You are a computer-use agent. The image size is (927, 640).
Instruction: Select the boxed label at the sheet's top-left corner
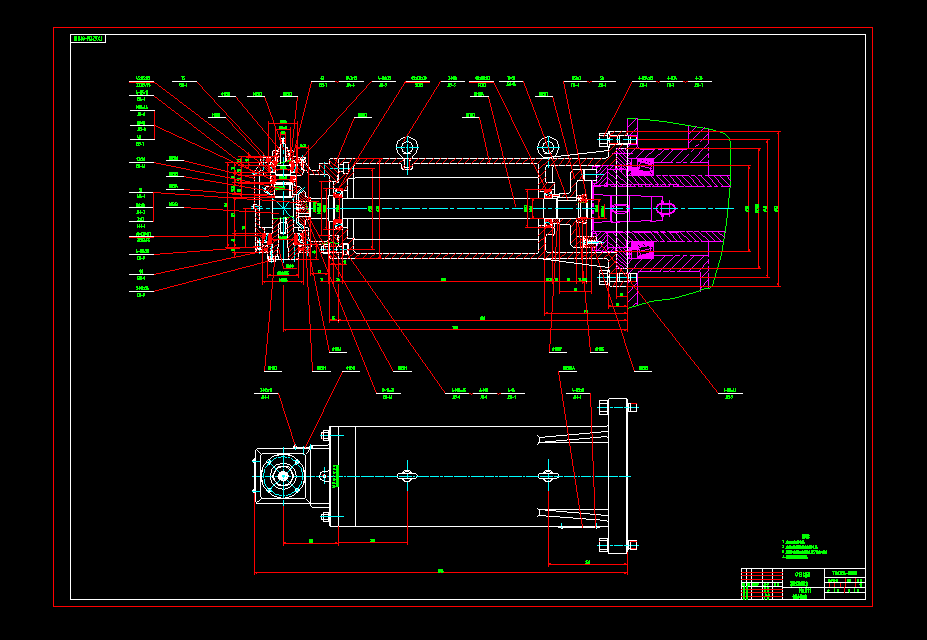click(88, 38)
